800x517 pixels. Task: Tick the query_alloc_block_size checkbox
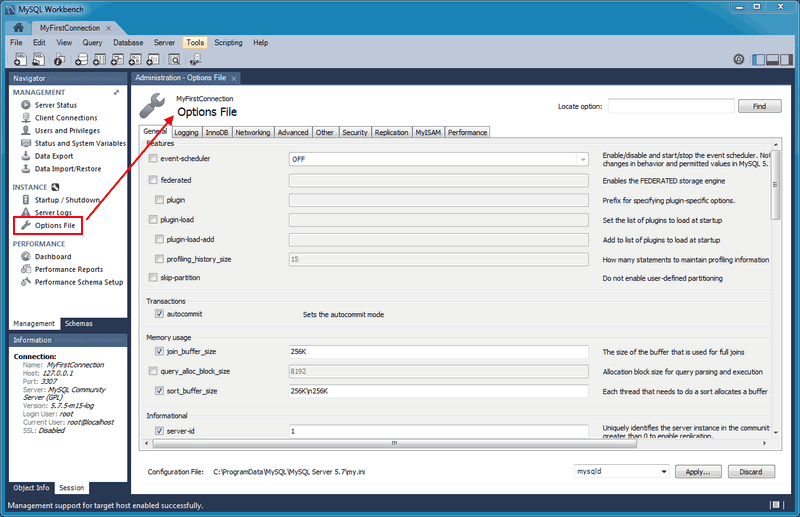pos(153,371)
